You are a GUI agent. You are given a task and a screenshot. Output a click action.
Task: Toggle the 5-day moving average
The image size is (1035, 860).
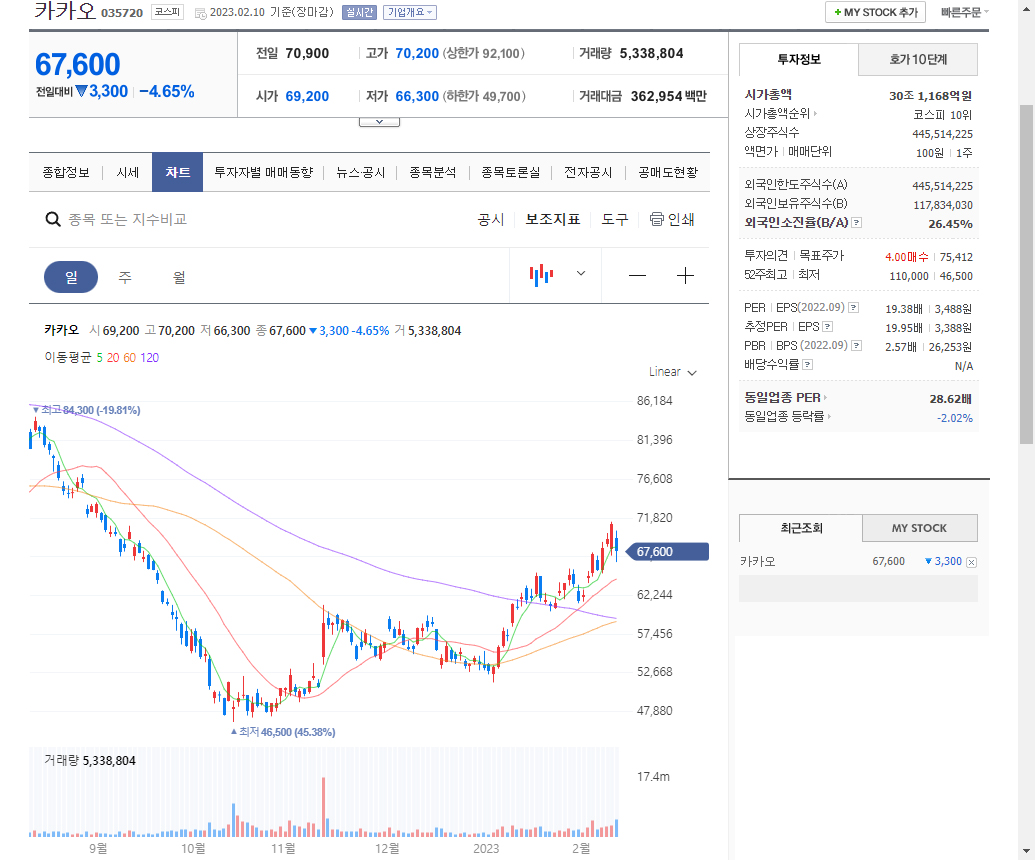coord(100,358)
